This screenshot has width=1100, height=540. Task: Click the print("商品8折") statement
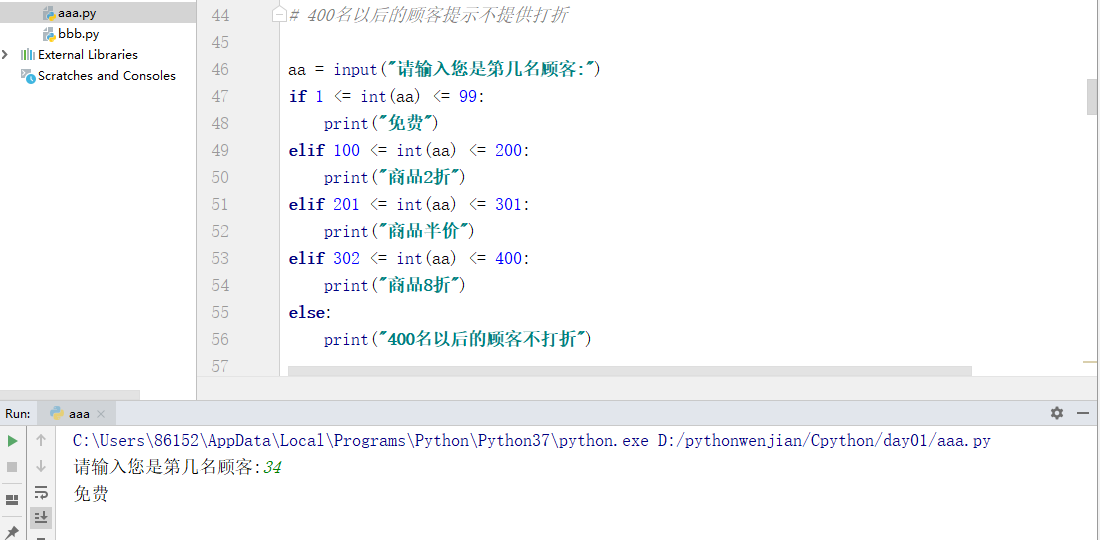click(x=395, y=285)
